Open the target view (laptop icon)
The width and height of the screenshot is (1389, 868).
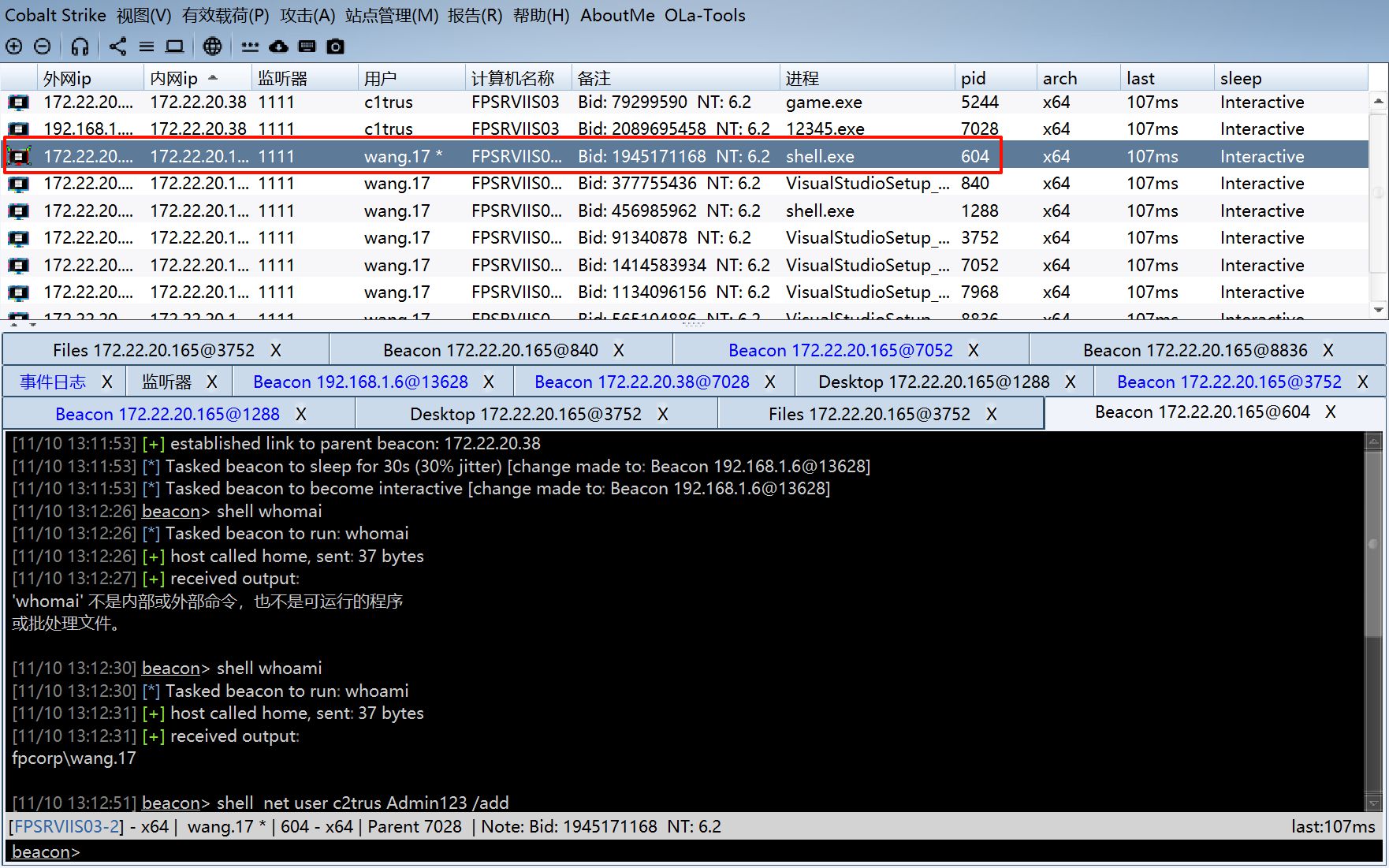[x=174, y=47]
